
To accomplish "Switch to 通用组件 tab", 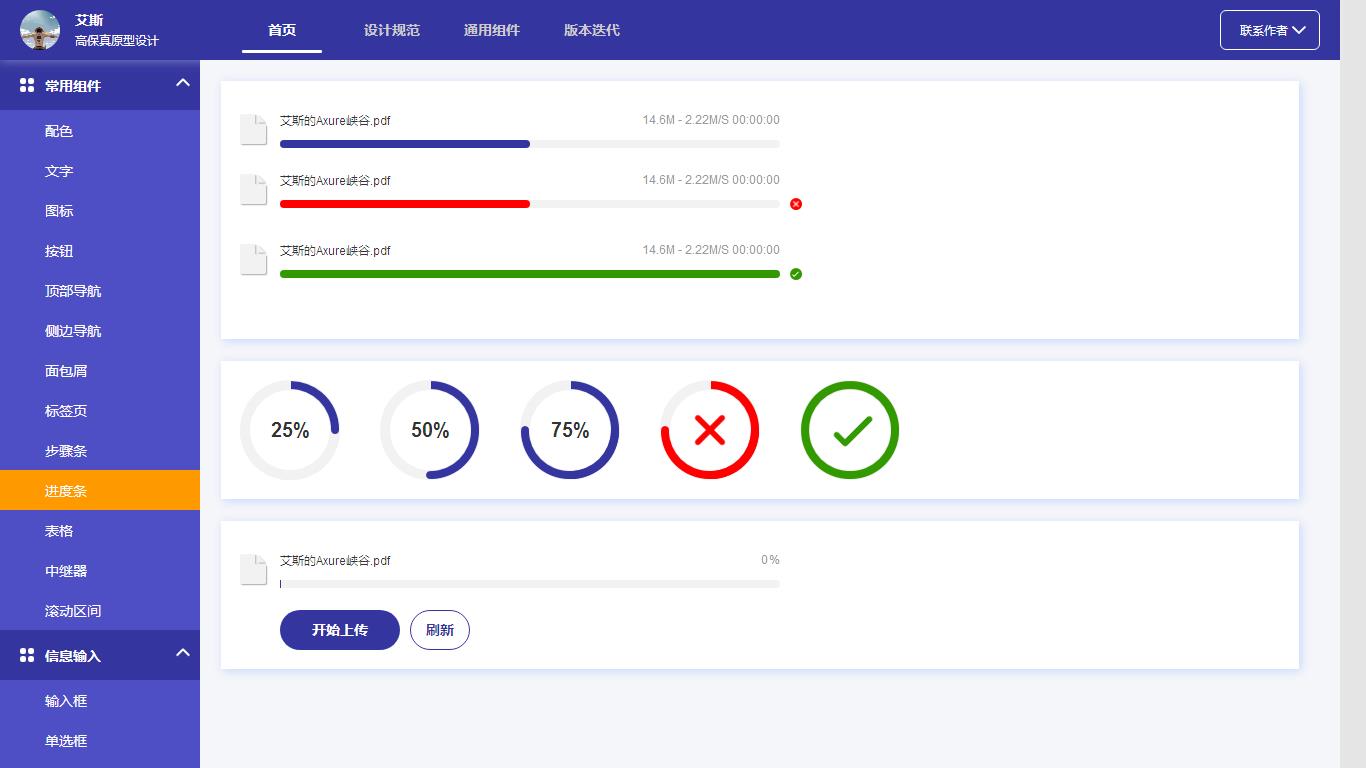I will tap(492, 30).
